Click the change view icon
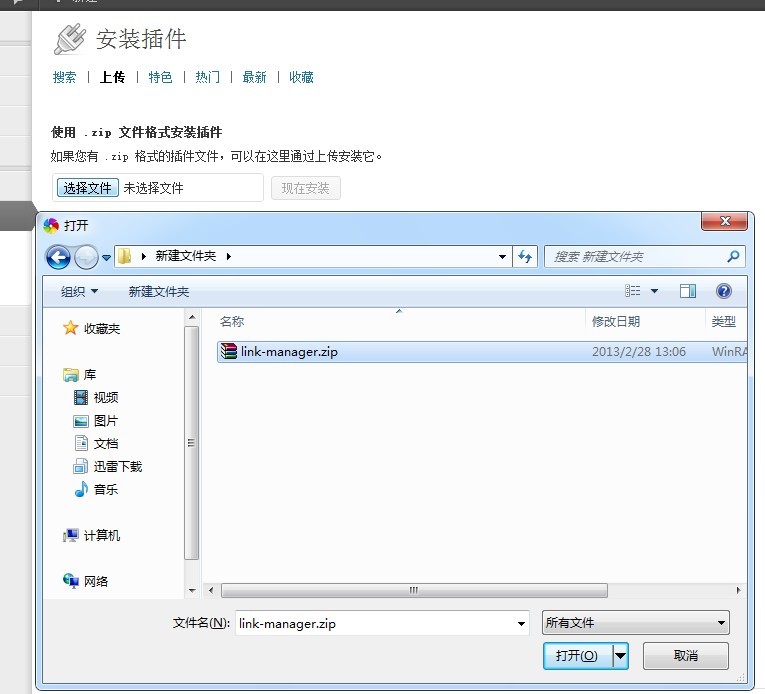Image resolution: width=765 pixels, height=694 pixels. coord(634,291)
